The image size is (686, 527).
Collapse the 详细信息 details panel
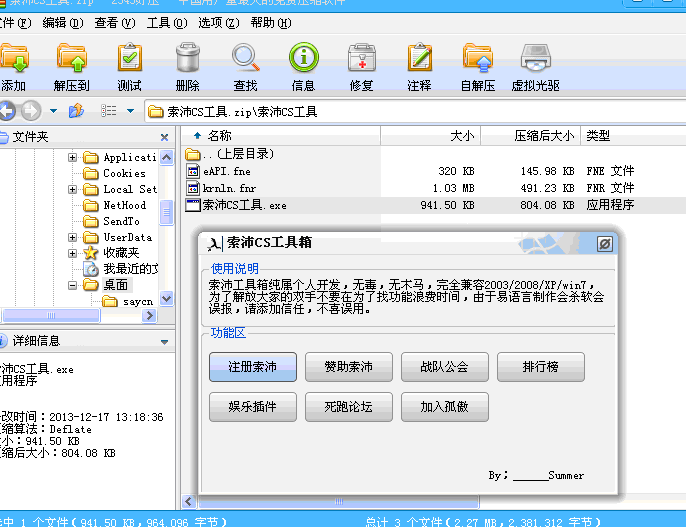pyautogui.click(x=165, y=341)
